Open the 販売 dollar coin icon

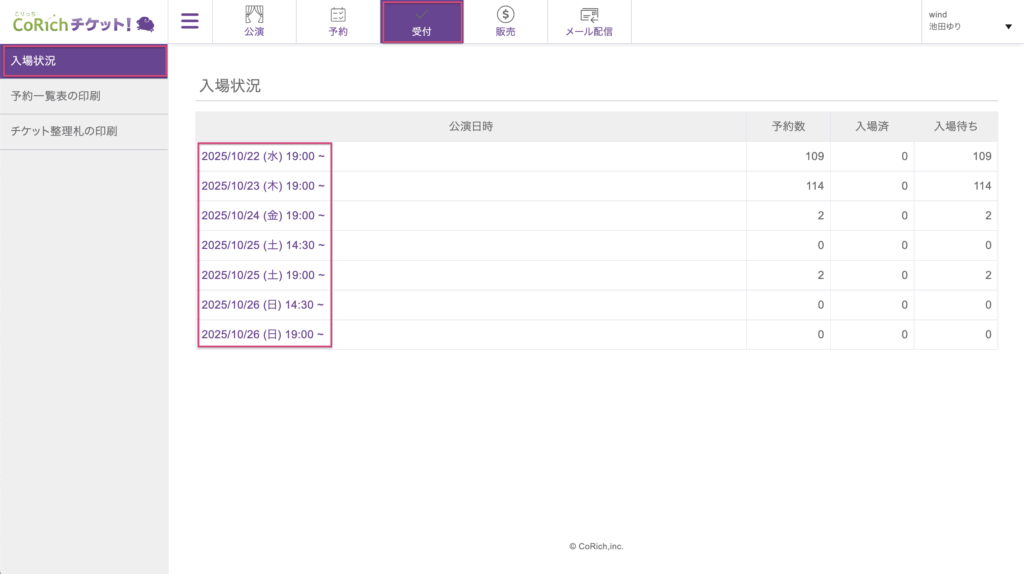click(x=506, y=15)
